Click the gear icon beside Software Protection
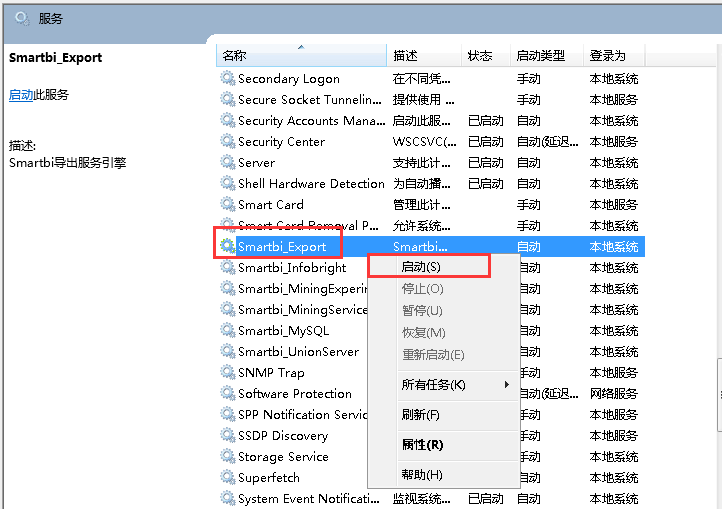 click(227, 393)
